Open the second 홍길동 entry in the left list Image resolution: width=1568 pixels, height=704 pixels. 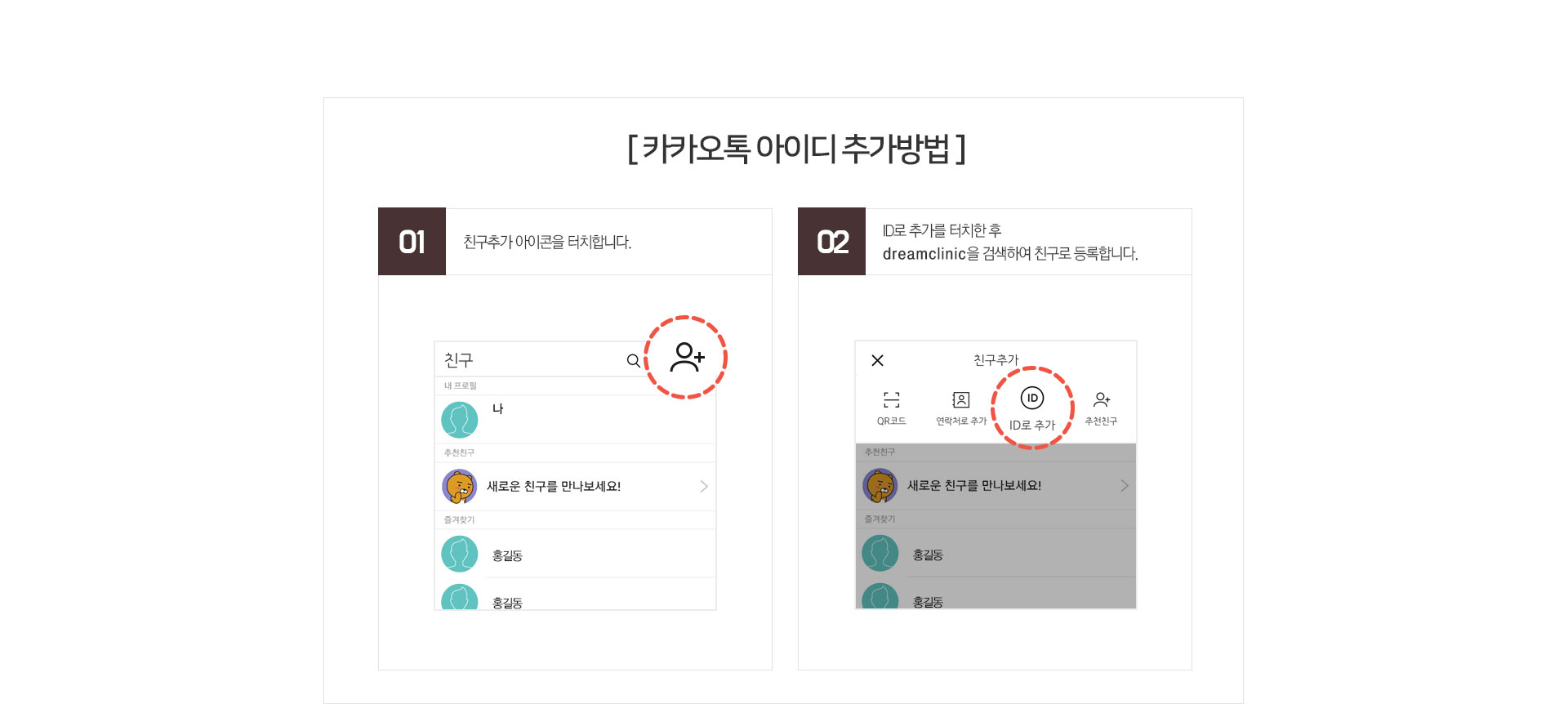click(576, 596)
